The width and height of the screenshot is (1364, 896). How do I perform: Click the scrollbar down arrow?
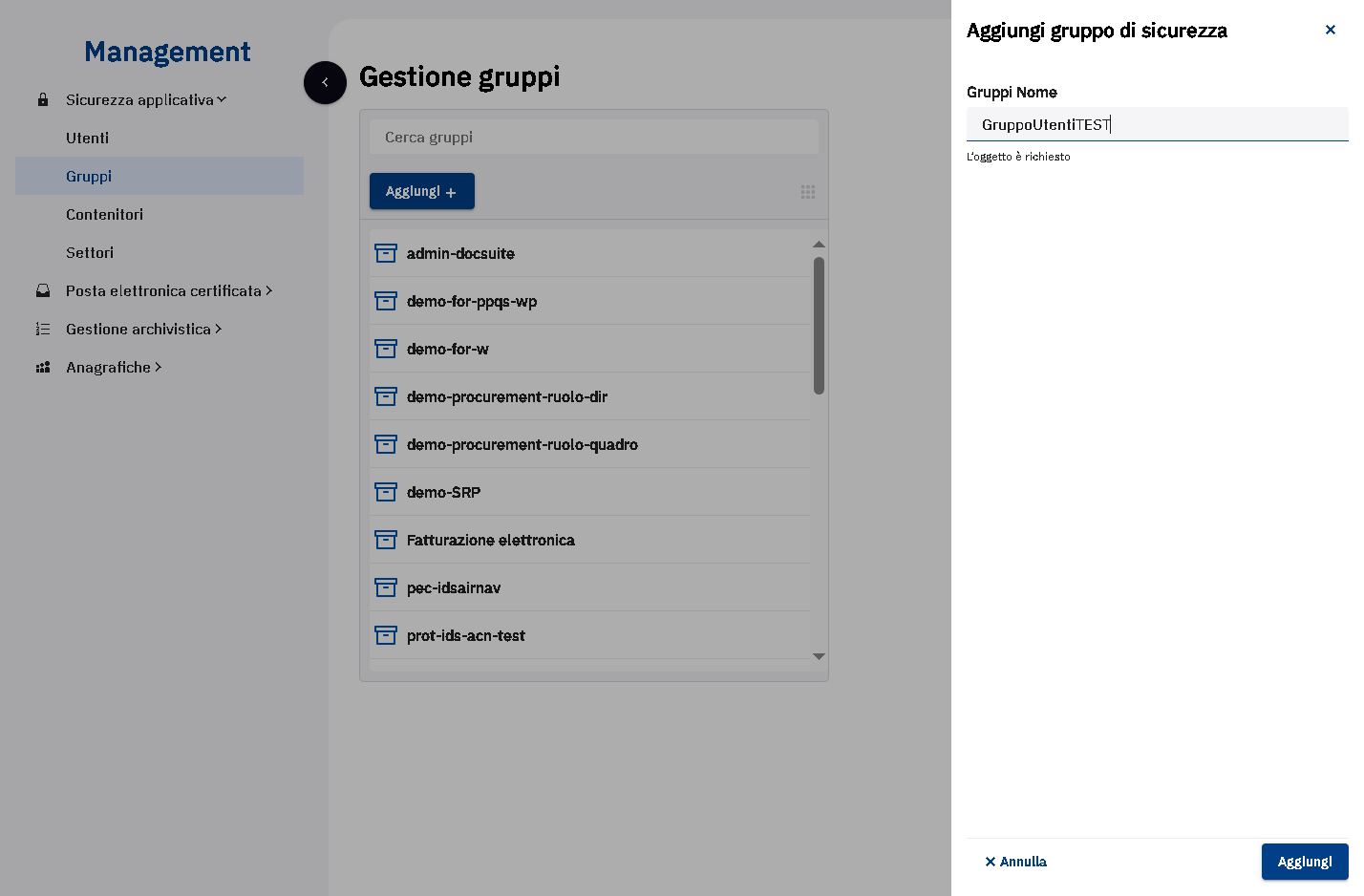[819, 656]
